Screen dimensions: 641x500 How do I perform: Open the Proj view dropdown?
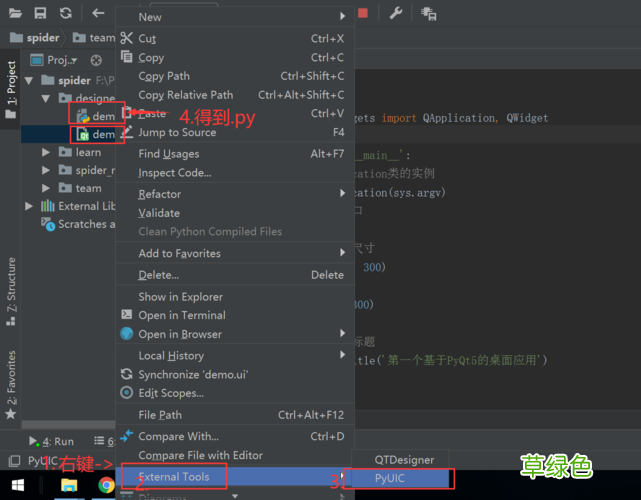point(61,60)
